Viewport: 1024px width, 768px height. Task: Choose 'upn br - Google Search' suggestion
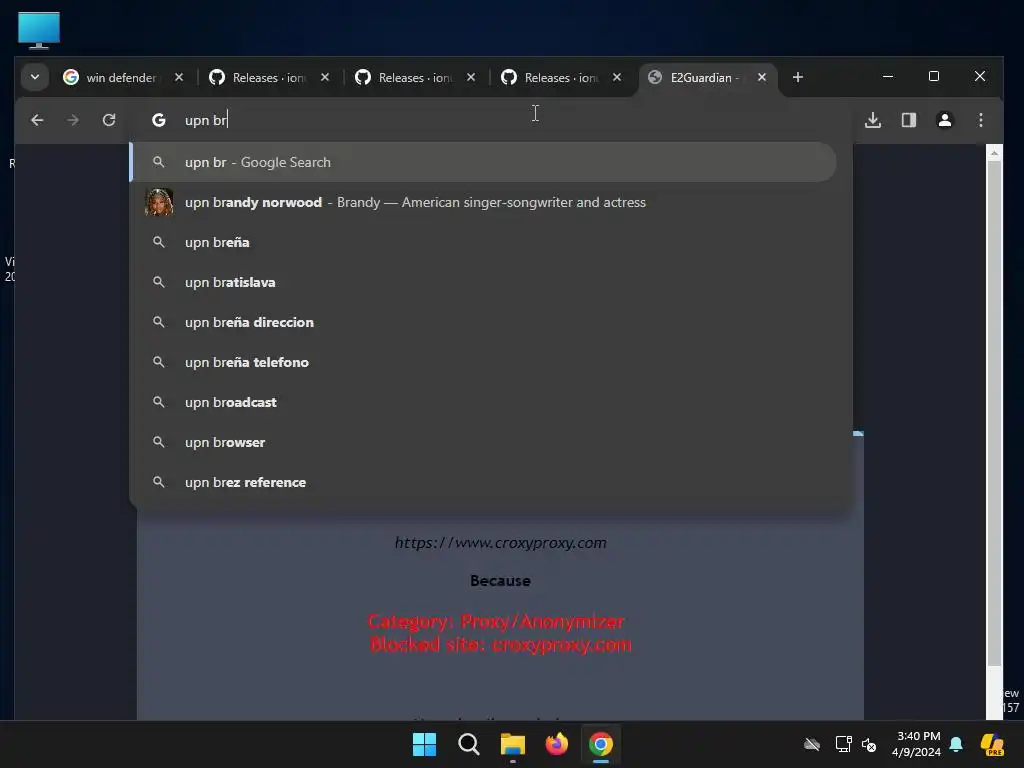483,162
